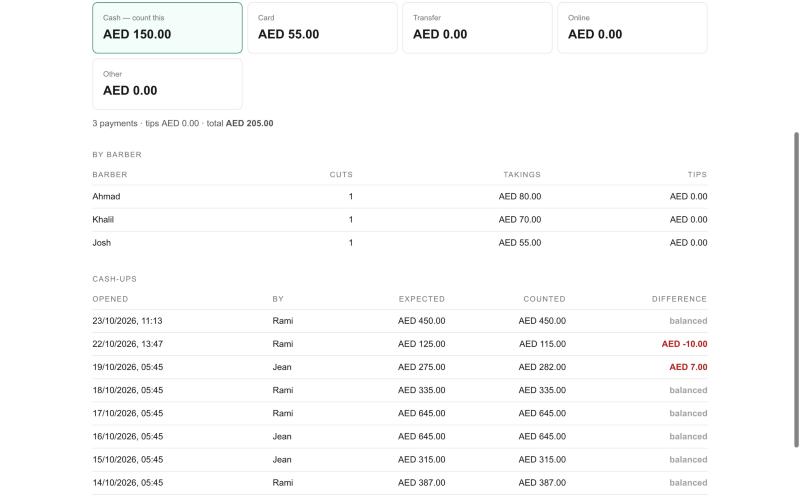Click Rami in the 23/10/2026 row
Image resolution: width=800 pixels, height=500 pixels.
coord(283,321)
